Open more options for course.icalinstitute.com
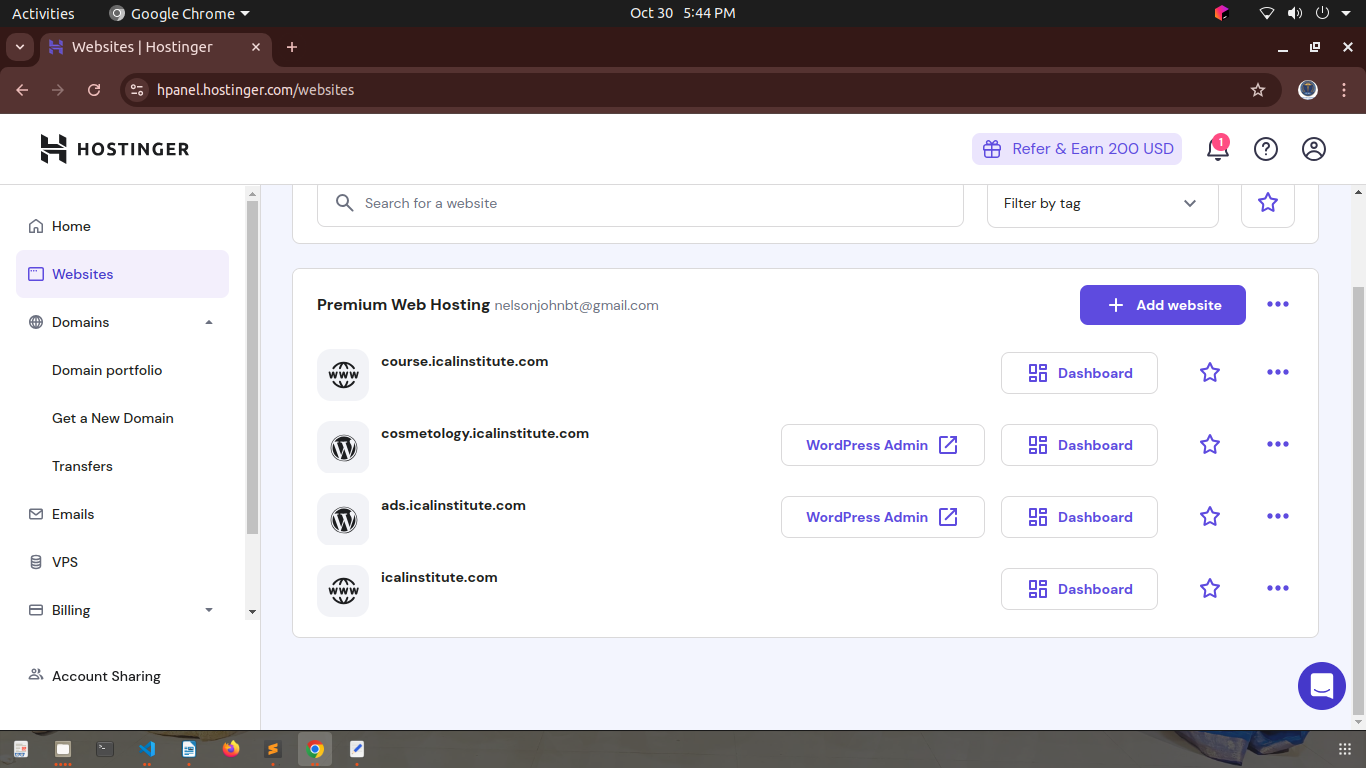 coord(1278,373)
